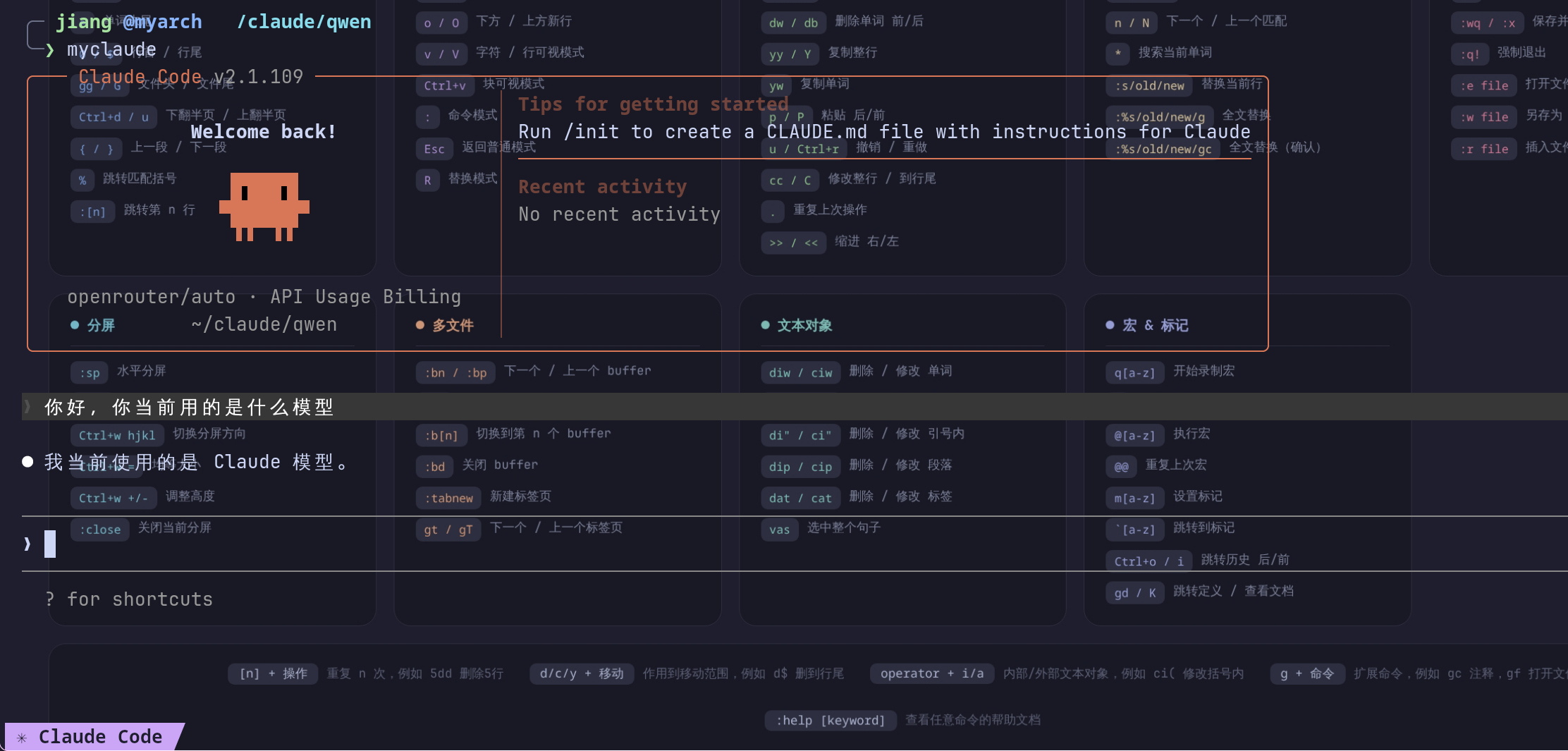Click the "dip / cip" key in cheat sheet
The width and height of the screenshot is (1568, 751).
[801, 466]
